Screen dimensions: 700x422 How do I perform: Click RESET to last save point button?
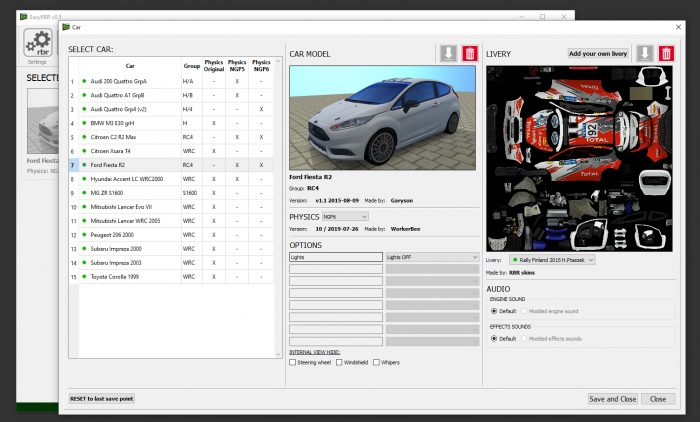(x=102, y=399)
